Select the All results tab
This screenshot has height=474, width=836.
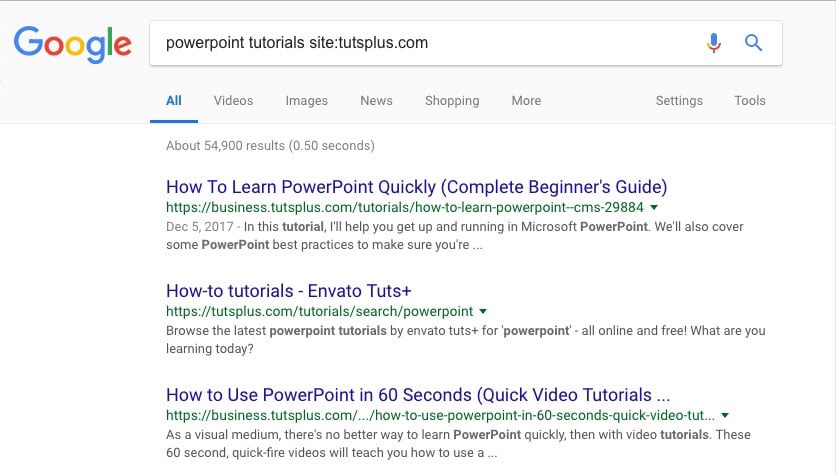[174, 100]
